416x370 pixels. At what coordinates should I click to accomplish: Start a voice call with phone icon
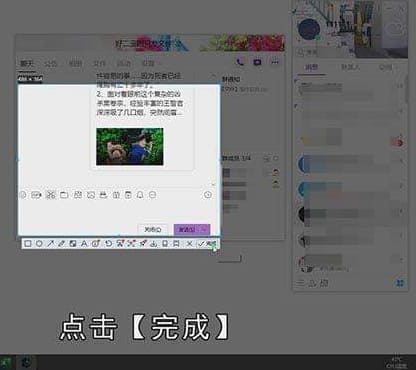240,62
